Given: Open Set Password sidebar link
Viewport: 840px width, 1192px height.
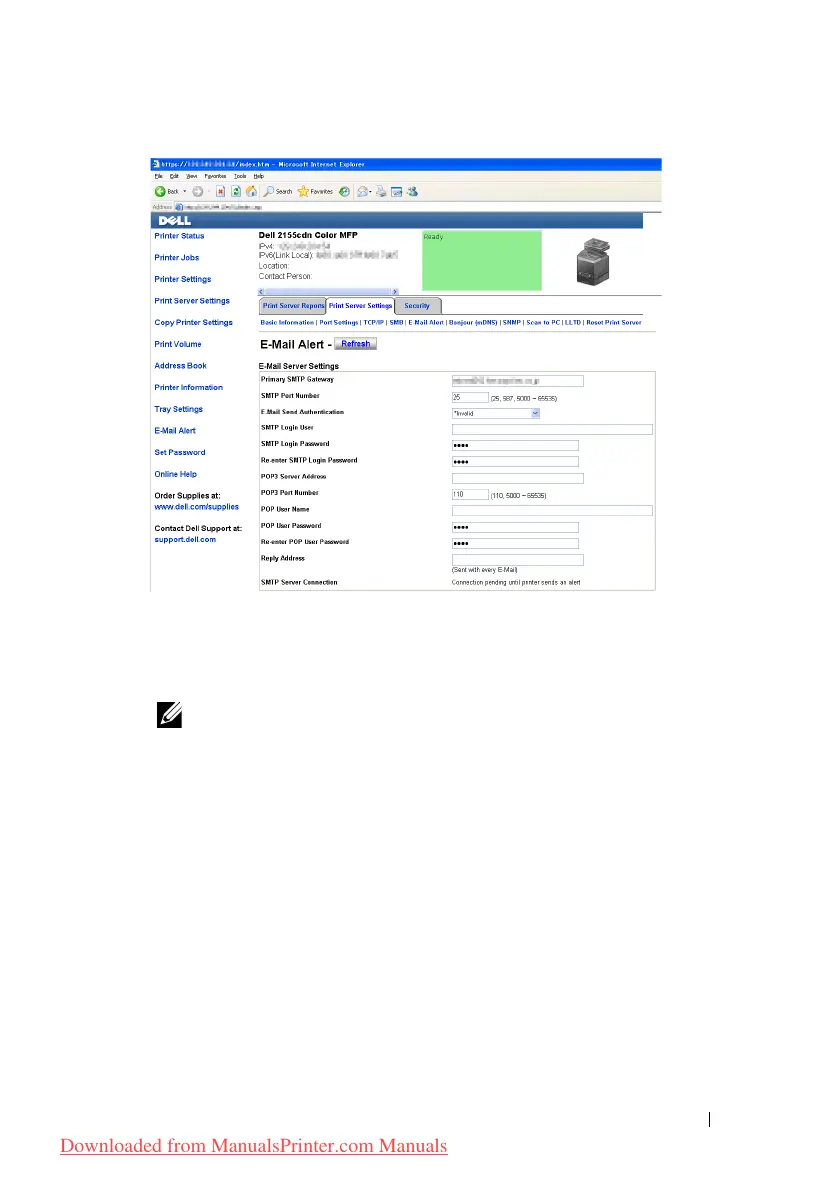Looking at the screenshot, I should (179, 453).
